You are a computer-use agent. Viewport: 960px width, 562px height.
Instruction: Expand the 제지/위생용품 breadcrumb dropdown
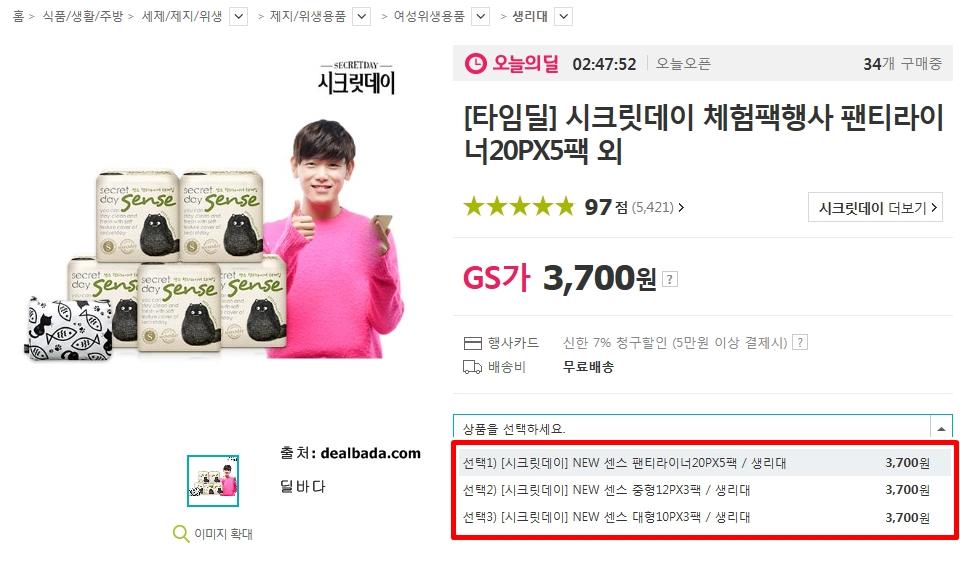[x=362, y=17]
